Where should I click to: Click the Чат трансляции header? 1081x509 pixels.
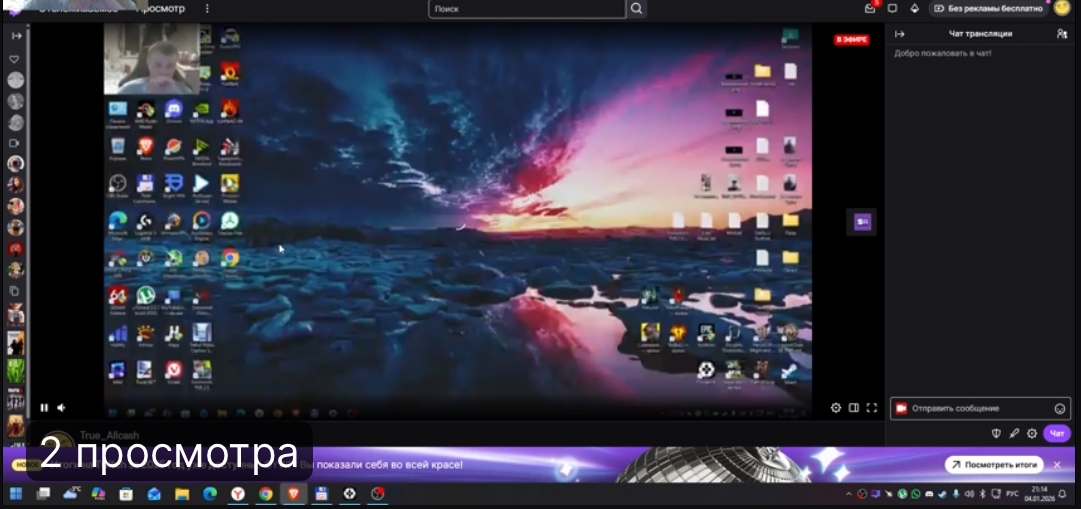[x=980, y=34]
